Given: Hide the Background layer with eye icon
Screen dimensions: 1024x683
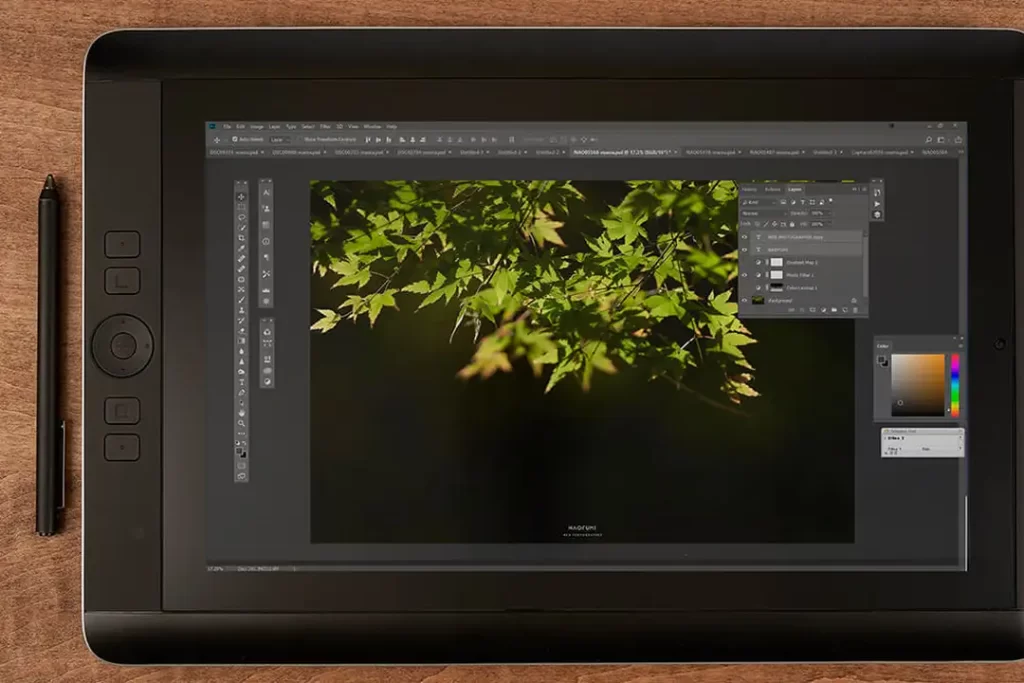Looking at the screenshot, I should coord(744,299).
